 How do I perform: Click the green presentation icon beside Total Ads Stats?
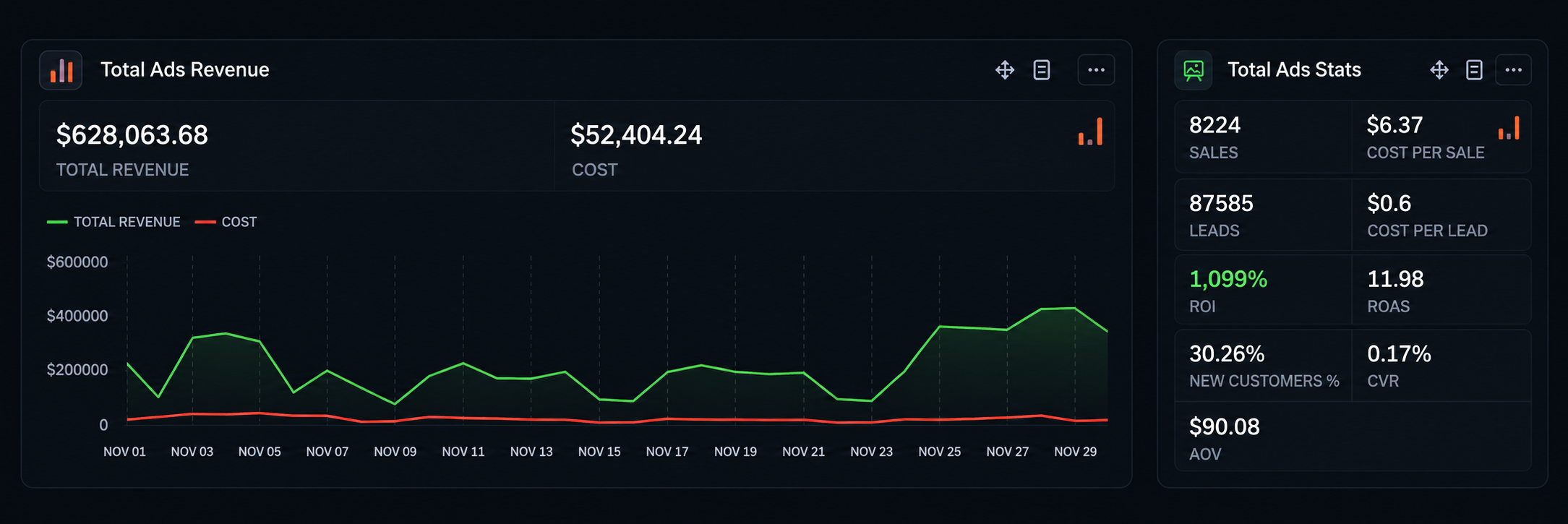point(1194,70)
